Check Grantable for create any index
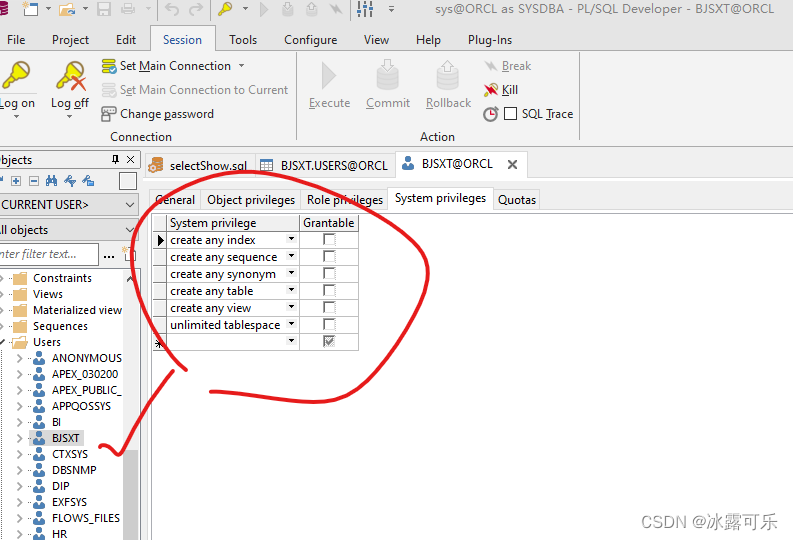 (x=329, y=240)
